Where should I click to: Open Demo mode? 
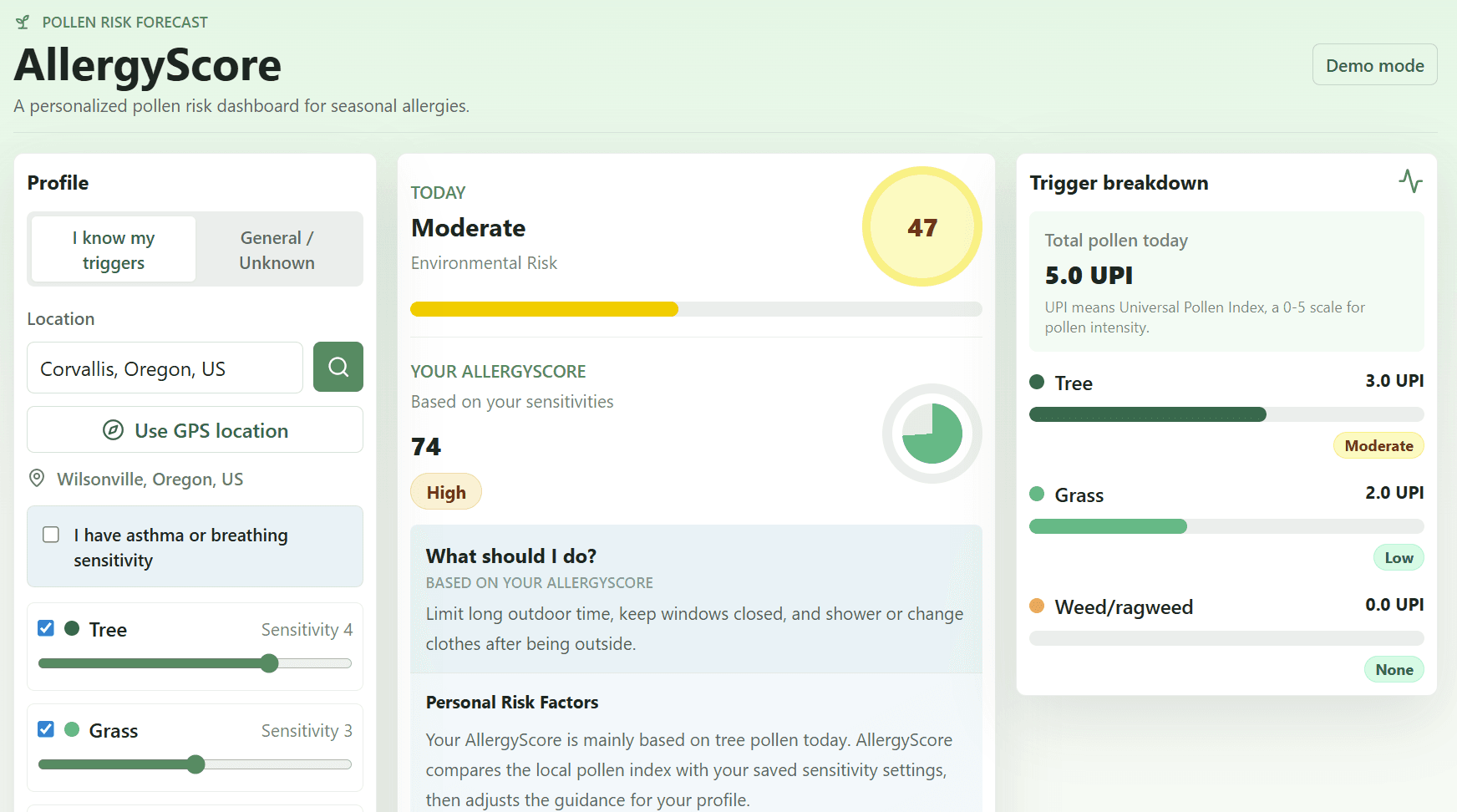(1375, 65)
